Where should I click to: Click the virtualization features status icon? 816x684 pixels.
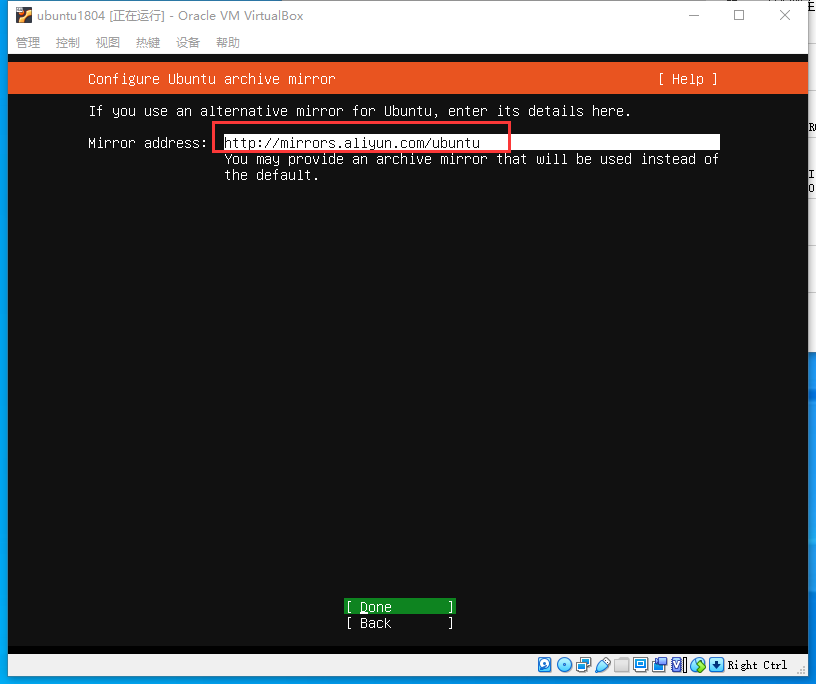[677, 664]
